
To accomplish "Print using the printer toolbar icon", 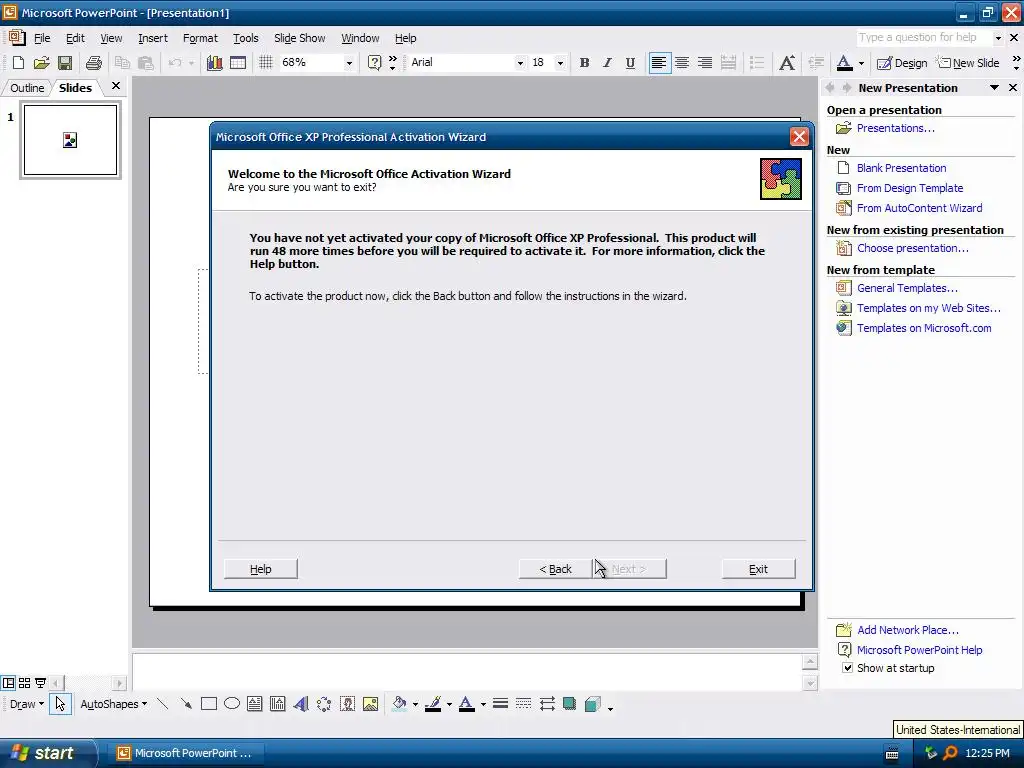I will coord(94,63).
